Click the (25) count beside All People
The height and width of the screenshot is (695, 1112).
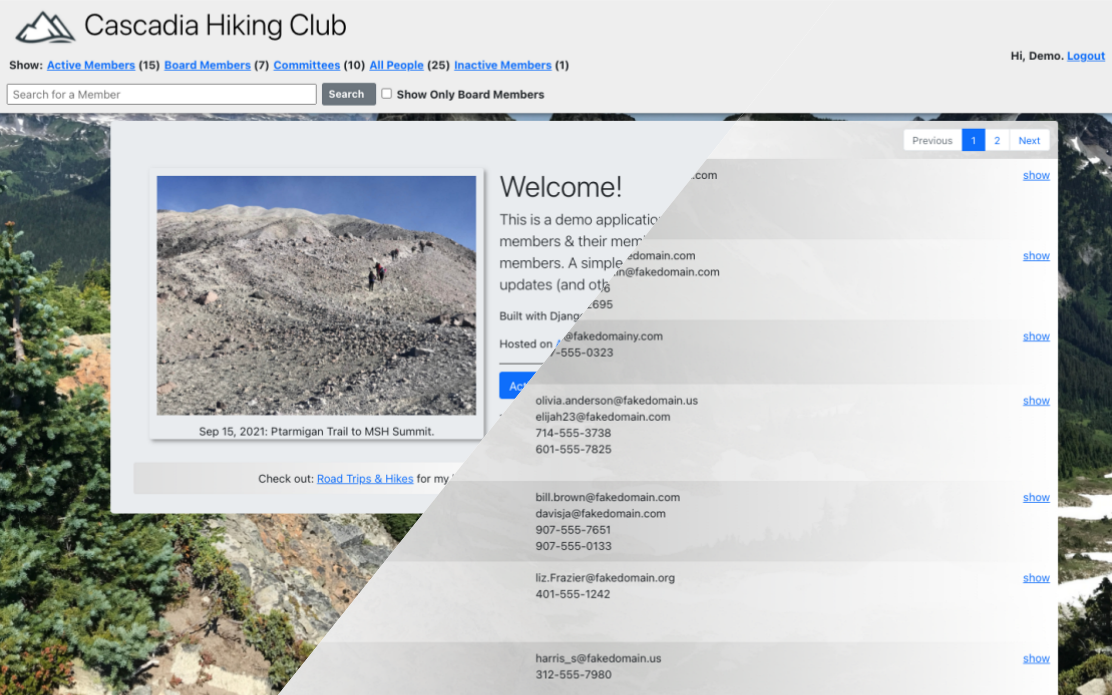438,65
